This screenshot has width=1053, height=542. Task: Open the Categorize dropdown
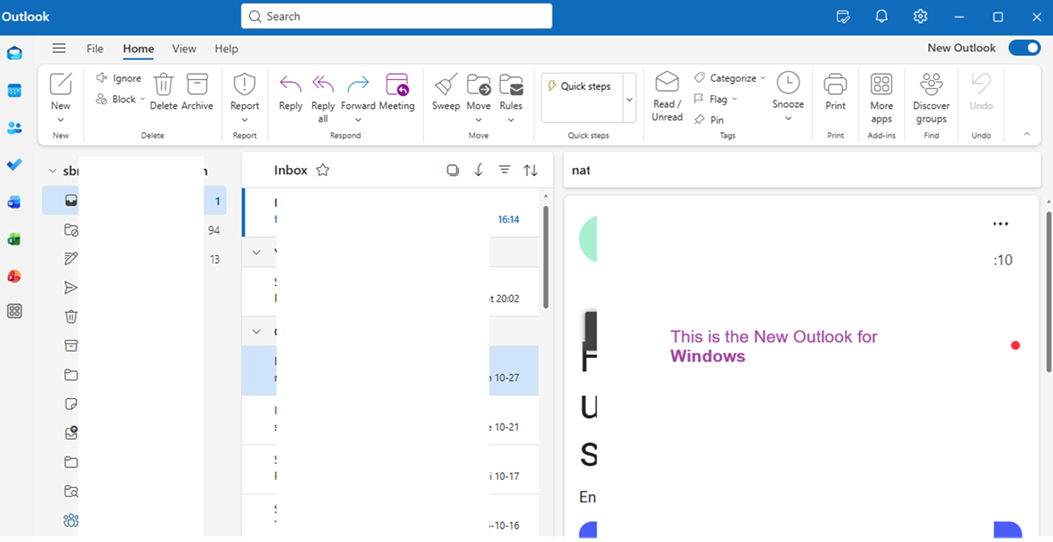[x=729, y=79]
